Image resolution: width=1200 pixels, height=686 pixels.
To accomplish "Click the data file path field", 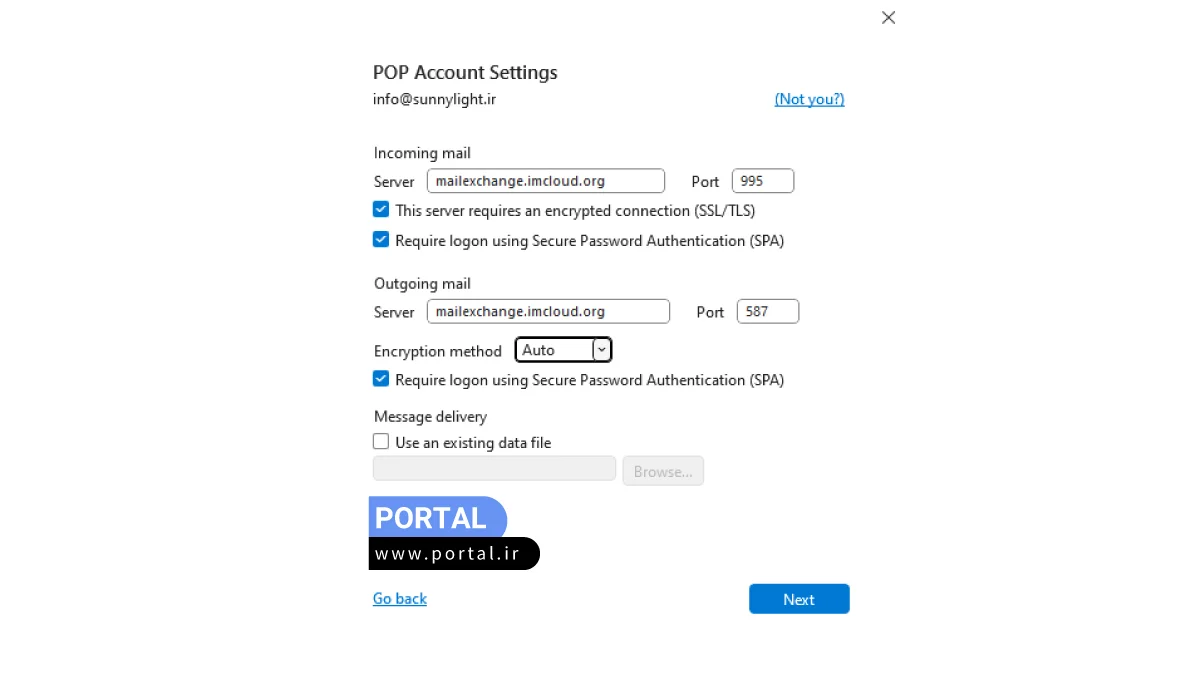I will [494, 469].
